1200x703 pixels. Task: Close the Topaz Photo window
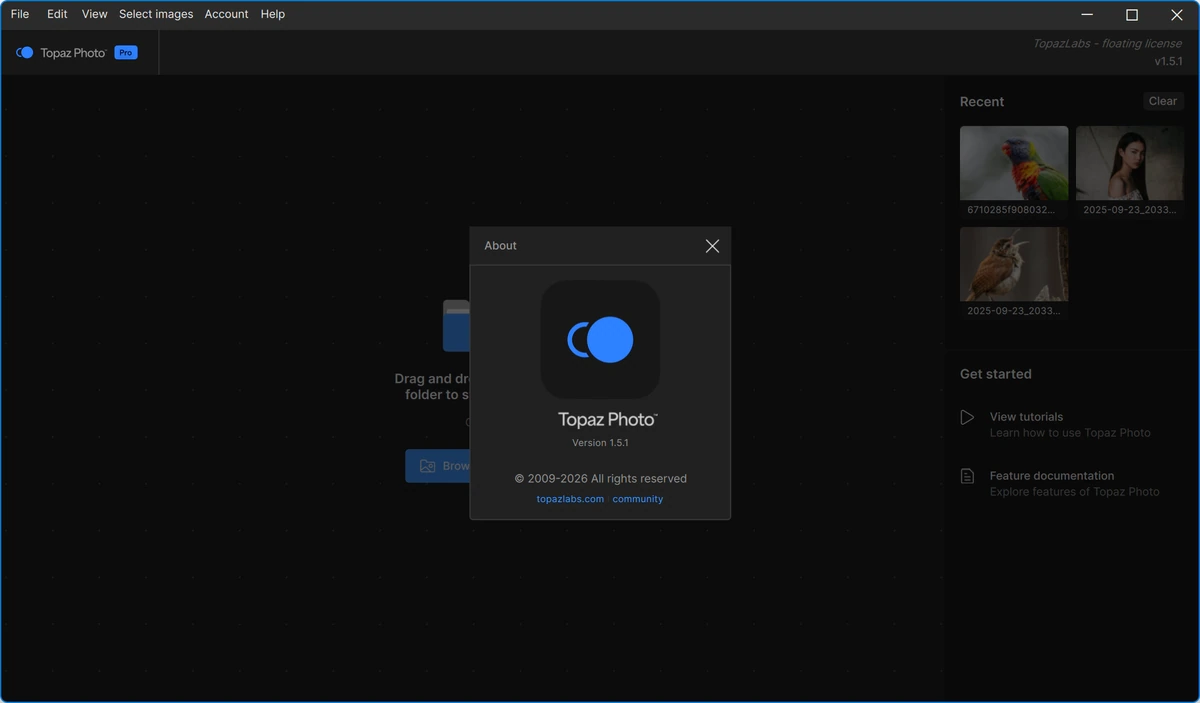[1177, 14]
